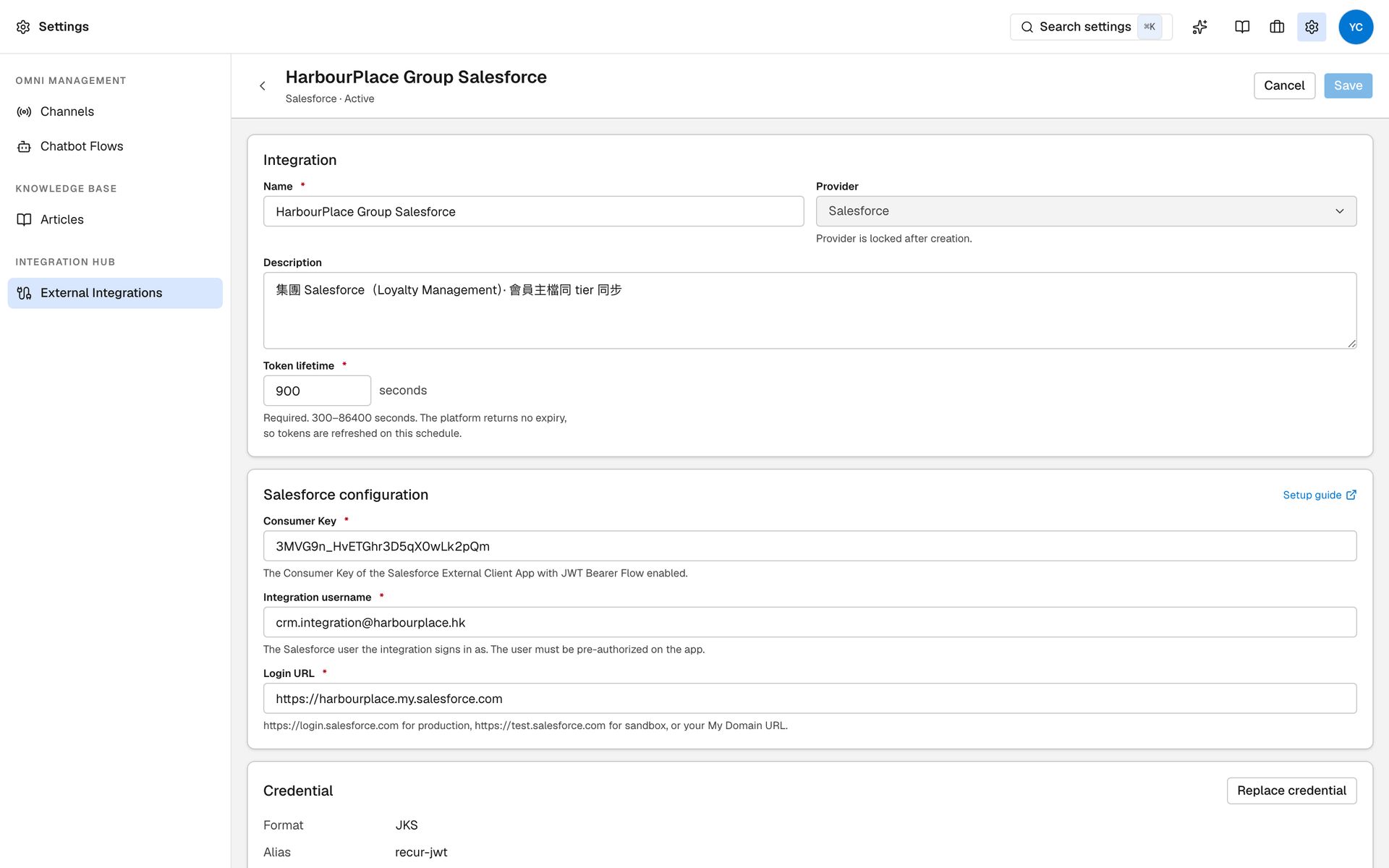Click the Name input field

tap(533, 211)
